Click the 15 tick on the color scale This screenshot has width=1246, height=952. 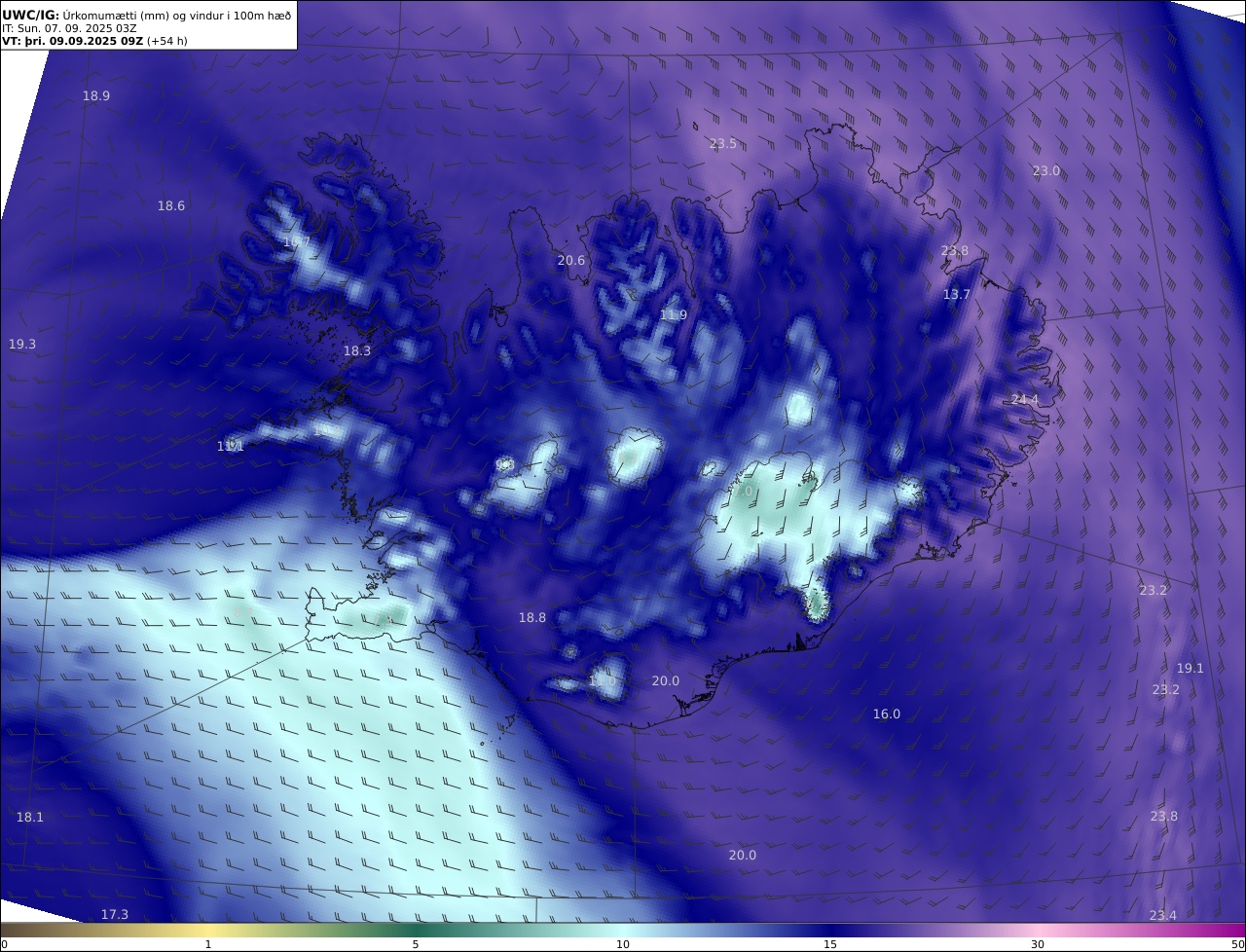830,944
